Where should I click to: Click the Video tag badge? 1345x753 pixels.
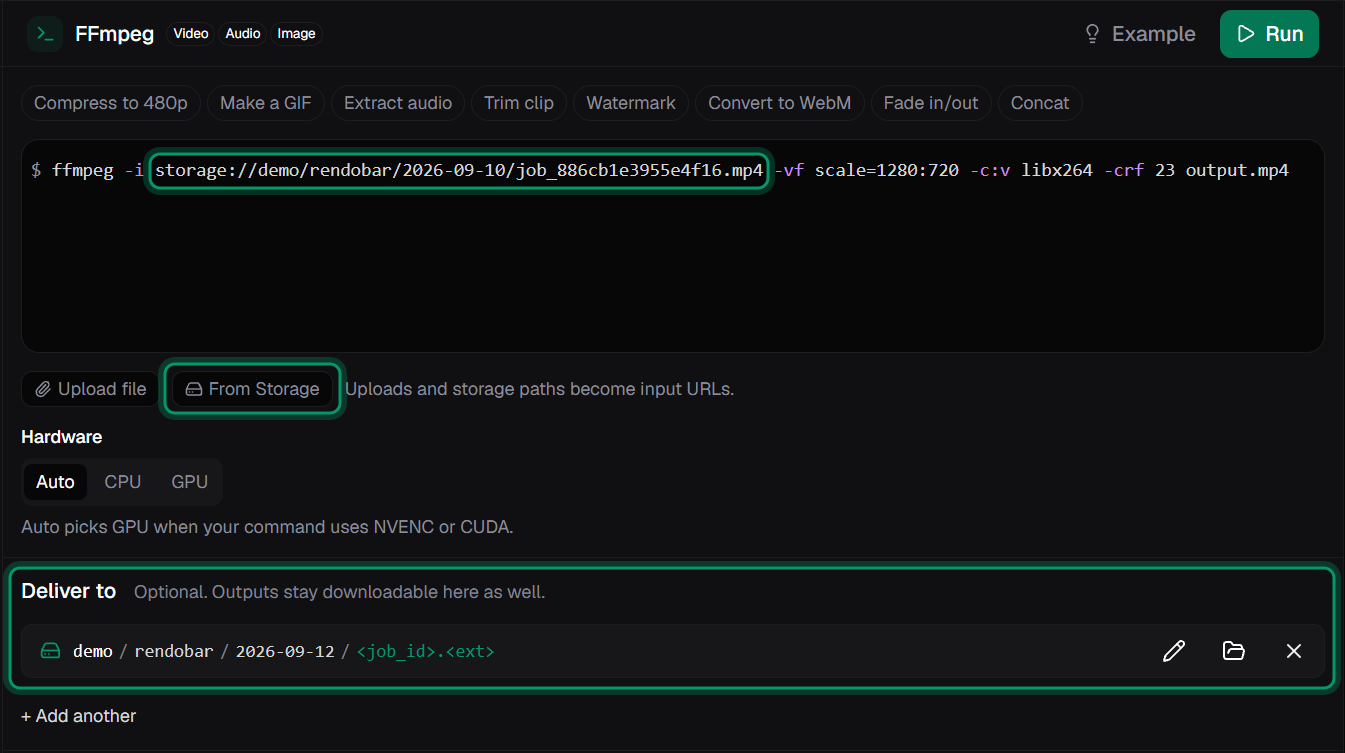[x=191, y=34]
